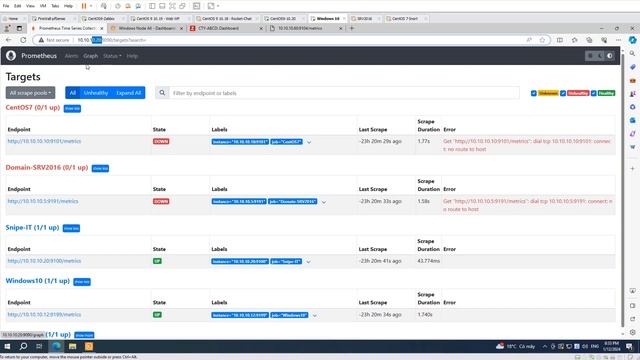Collapse the CentOS7 pool with show less
Viewport: 640px width, 360px height.
tap(72, 109)
